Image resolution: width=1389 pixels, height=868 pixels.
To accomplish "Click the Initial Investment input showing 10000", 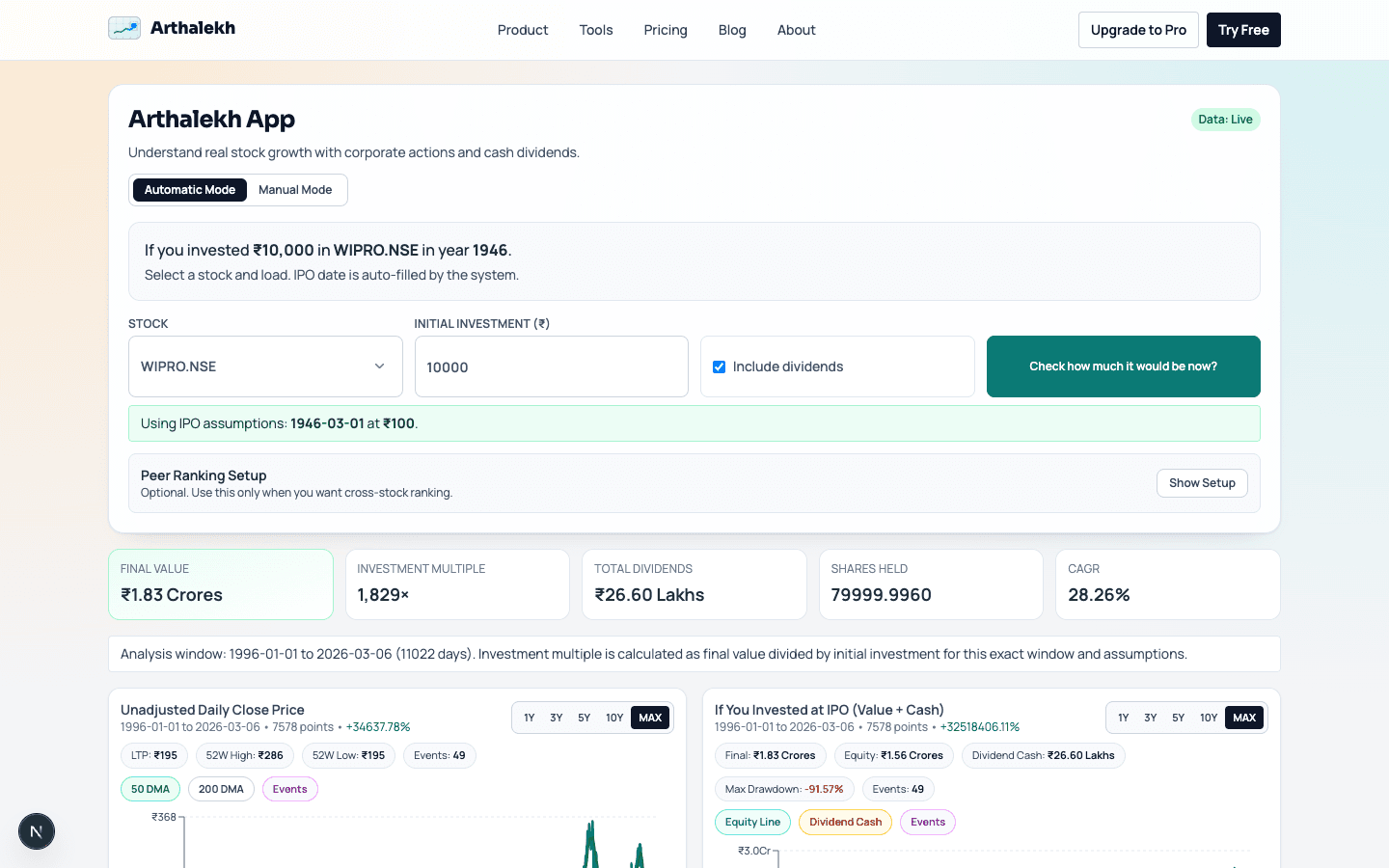I will coord(551,366).
